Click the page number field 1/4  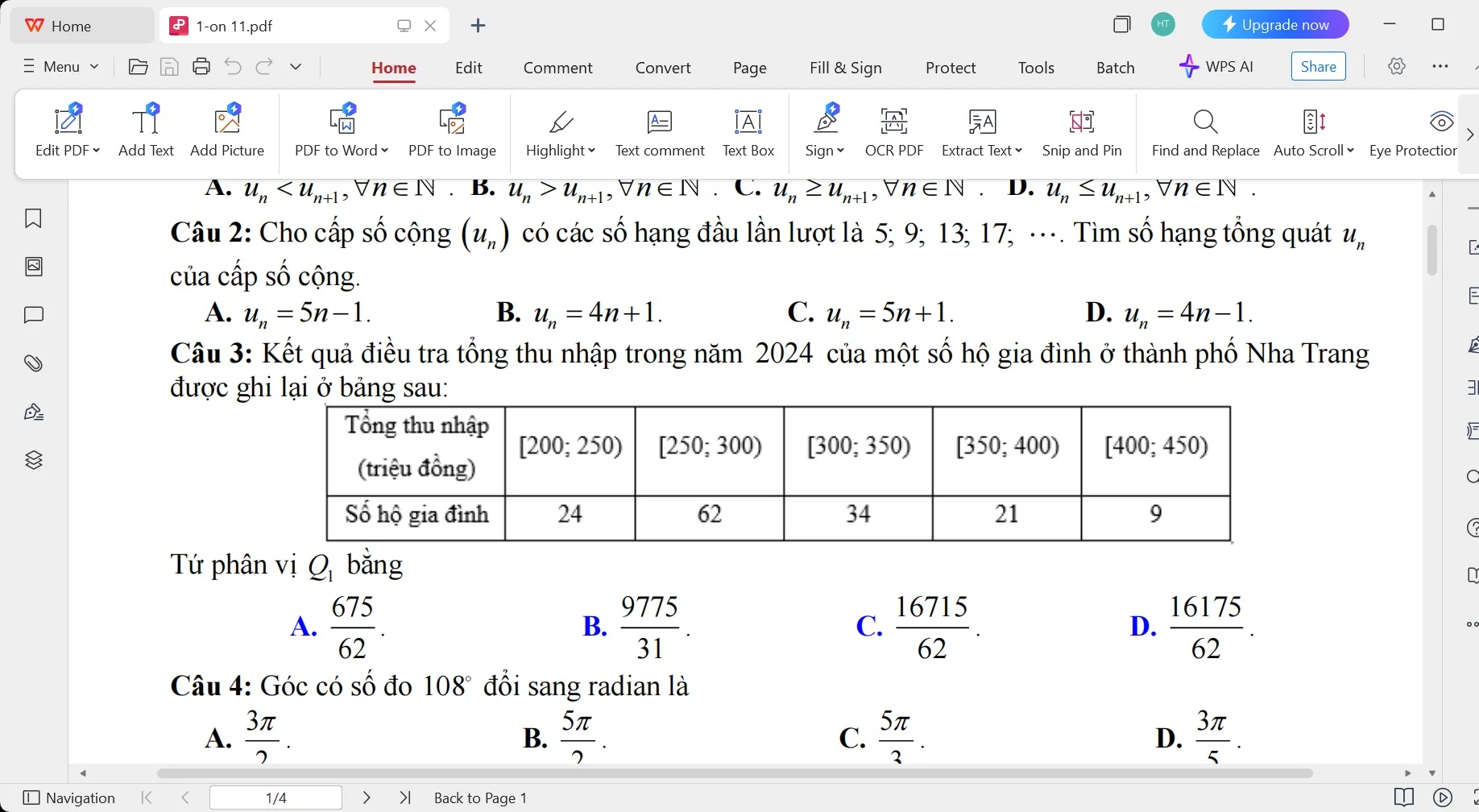pos(275,798)
